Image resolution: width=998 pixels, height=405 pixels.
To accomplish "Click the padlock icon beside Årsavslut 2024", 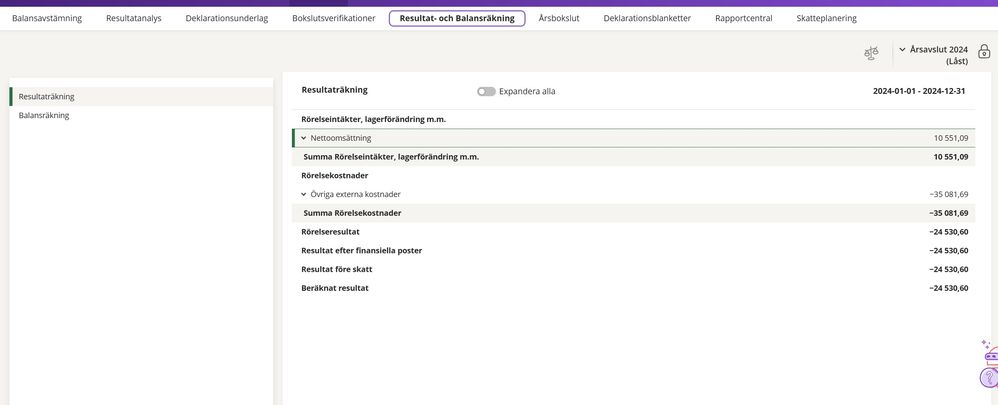I will click(x=983, y=52).
